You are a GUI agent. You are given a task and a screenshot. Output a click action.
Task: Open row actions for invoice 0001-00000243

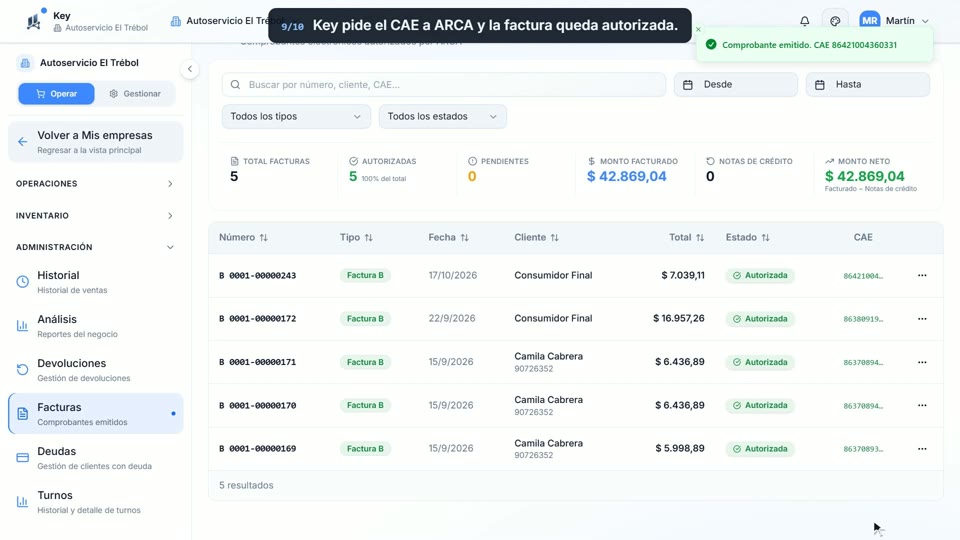point(922,276)
